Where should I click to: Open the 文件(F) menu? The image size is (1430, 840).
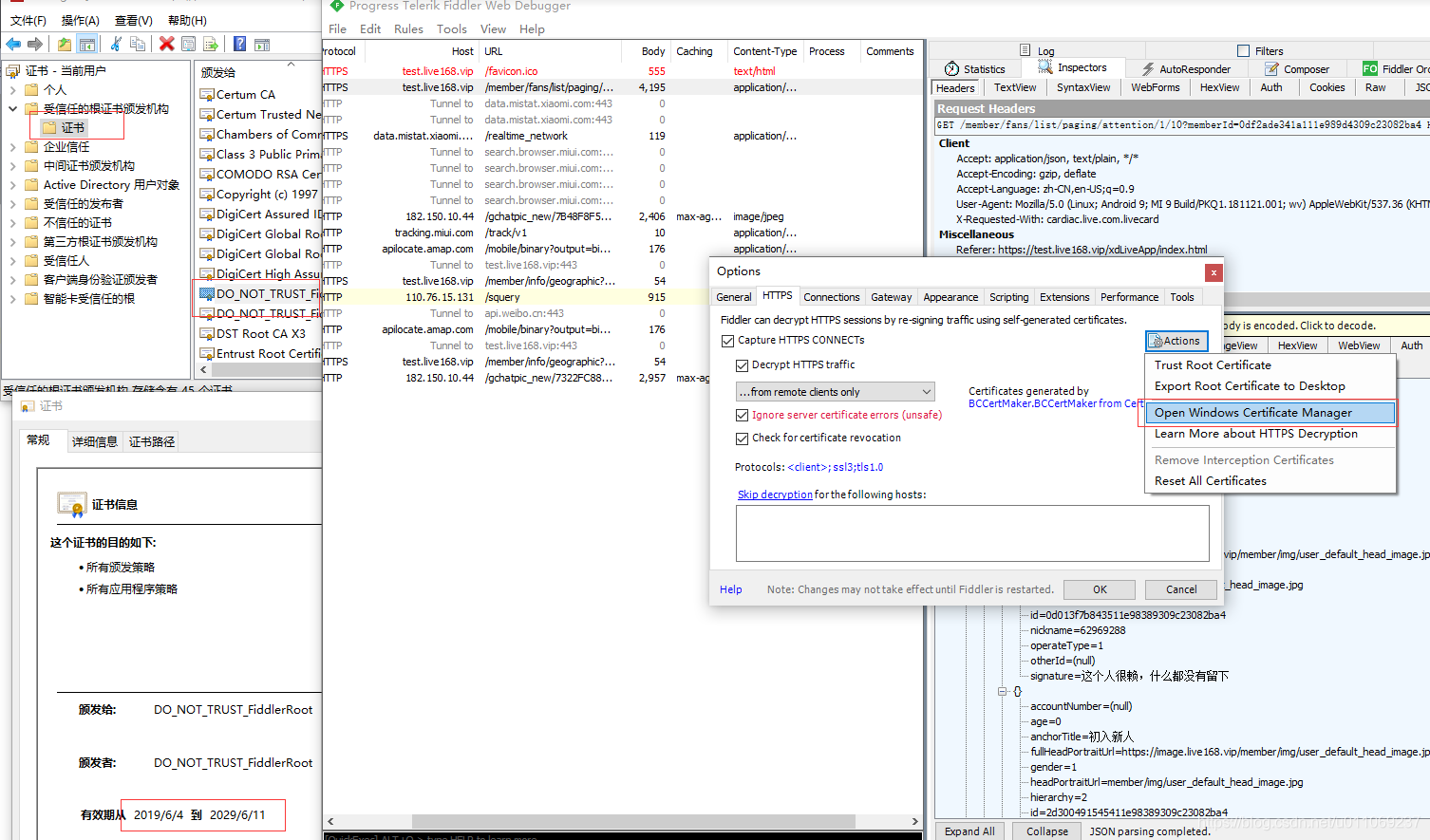(28, 20)
